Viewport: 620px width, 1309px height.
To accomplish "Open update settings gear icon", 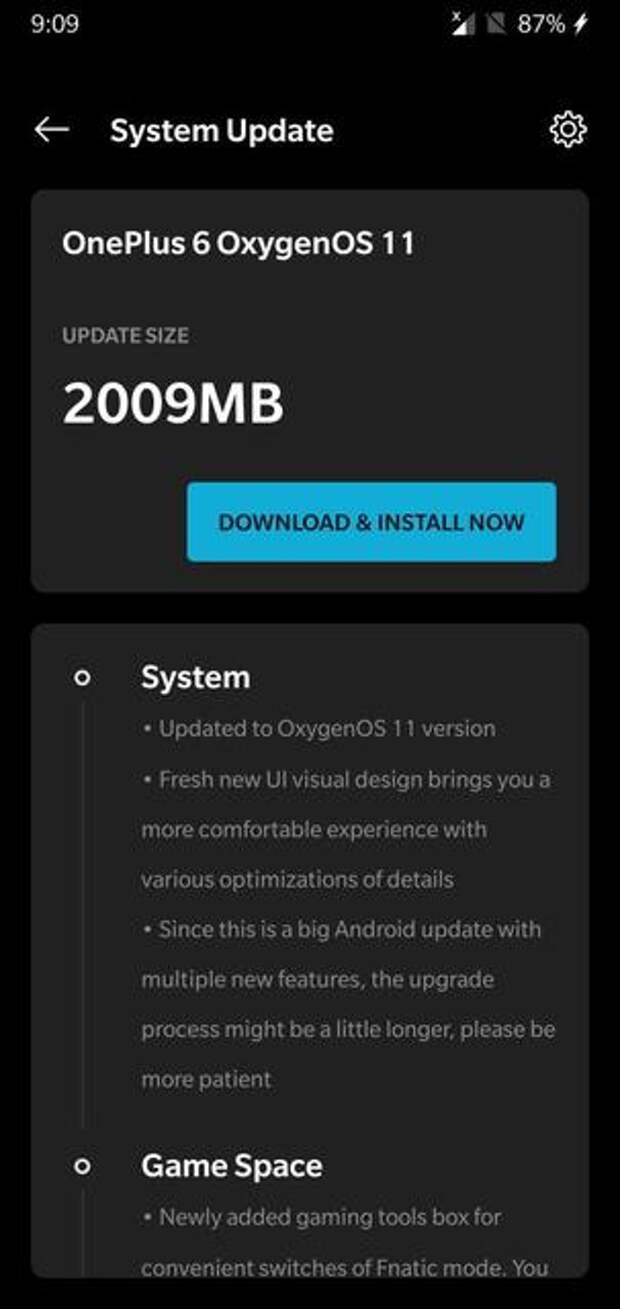I will (568, 130).
